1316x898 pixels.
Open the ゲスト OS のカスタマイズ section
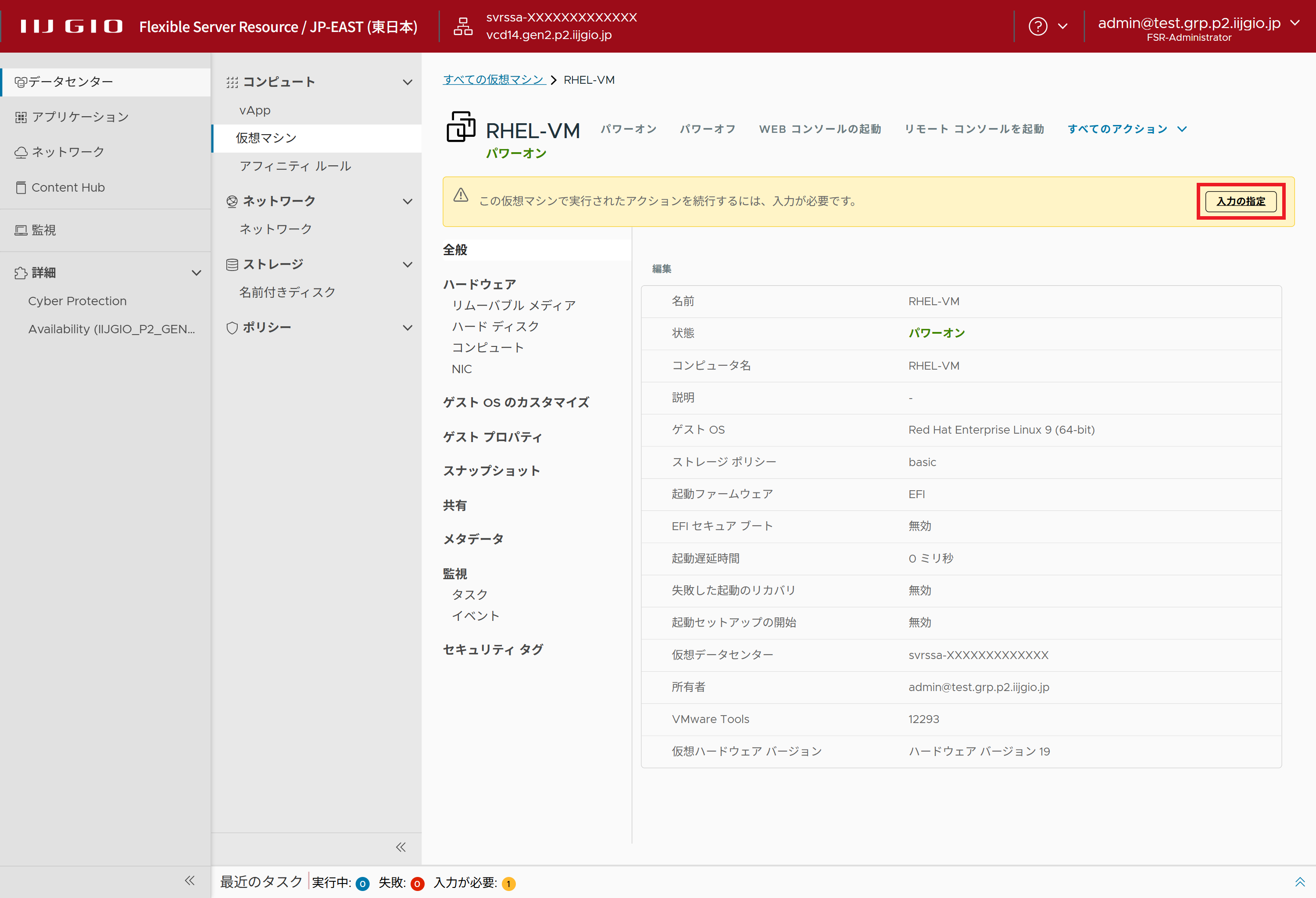coord(516,403)
